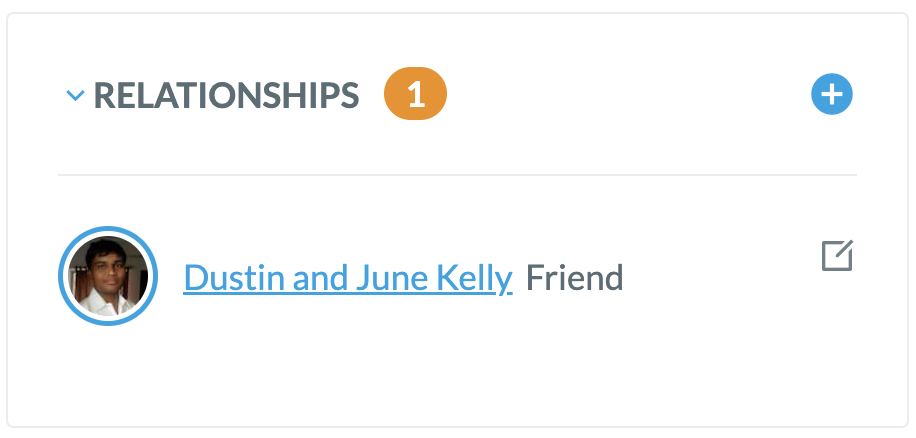Open the avatar with the blue ring
The height and width of the screenshot is (438, 916).
click(108, 276)
